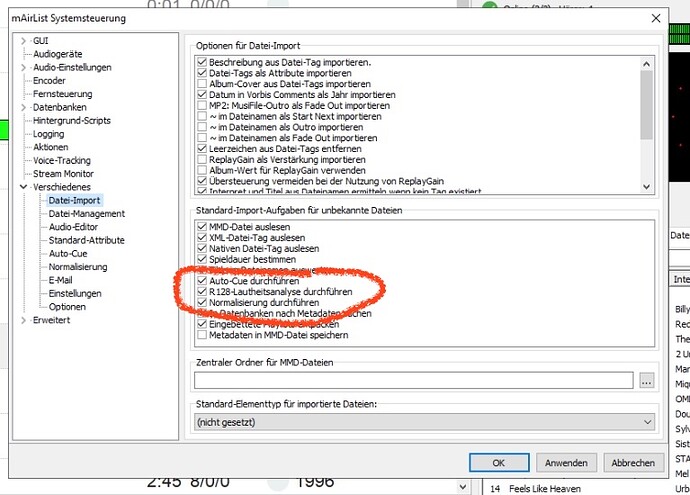The image size is (690, 495).
Task: Select Standard-Attribute tree item
Action: click(86, 240)
